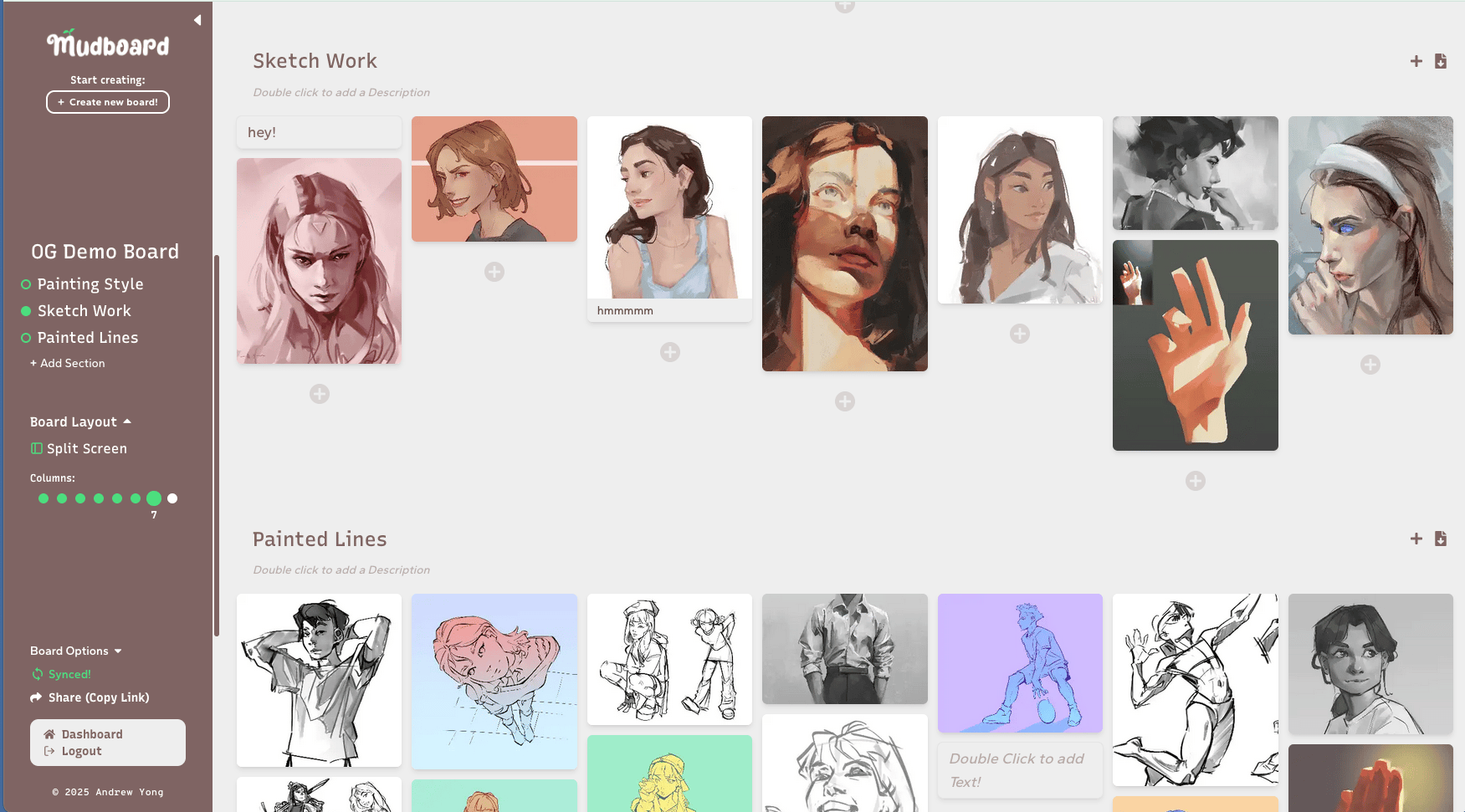Click the sidebar vertical scrollbar

point(217,445)
